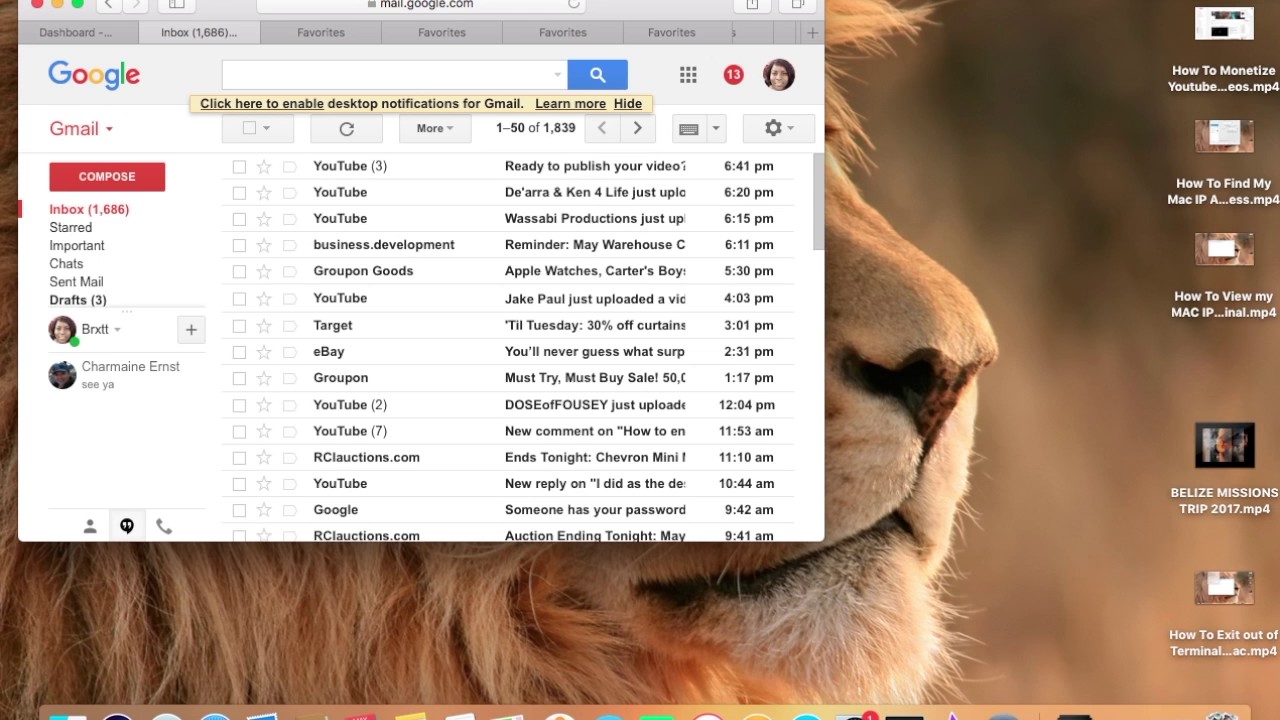The width and height of the screenshot is (1280, 720).
Task: Open a new Safari tab
Action: (x=812, y=32)
